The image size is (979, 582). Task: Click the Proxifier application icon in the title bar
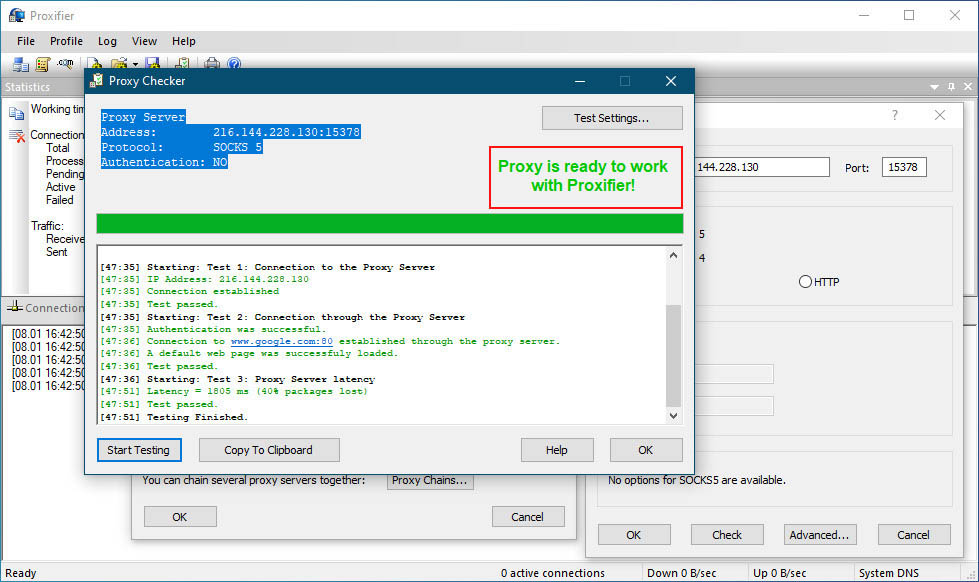[17, 15]
